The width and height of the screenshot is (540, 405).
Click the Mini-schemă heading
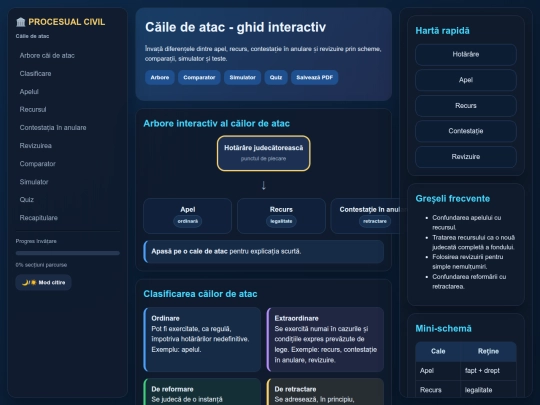coord(443,329)
